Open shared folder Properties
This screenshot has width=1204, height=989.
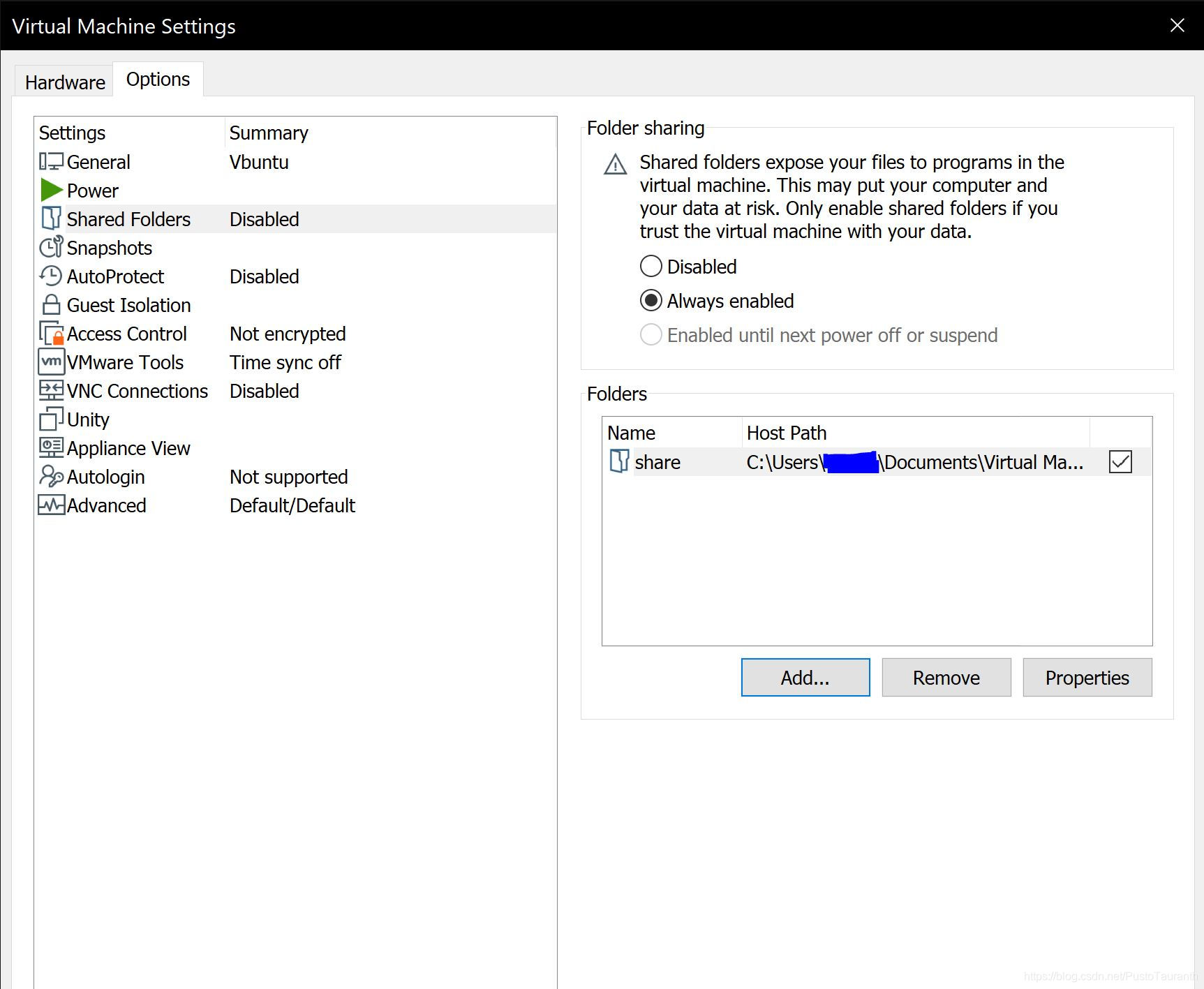pyautogui.click(x=1087, y=677)
